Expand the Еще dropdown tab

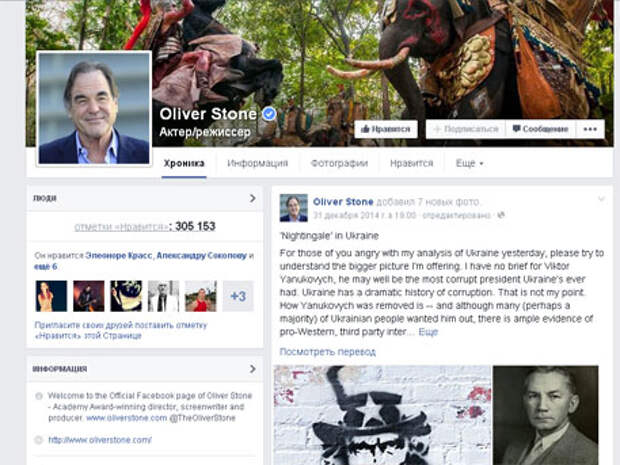click(470, 163)
